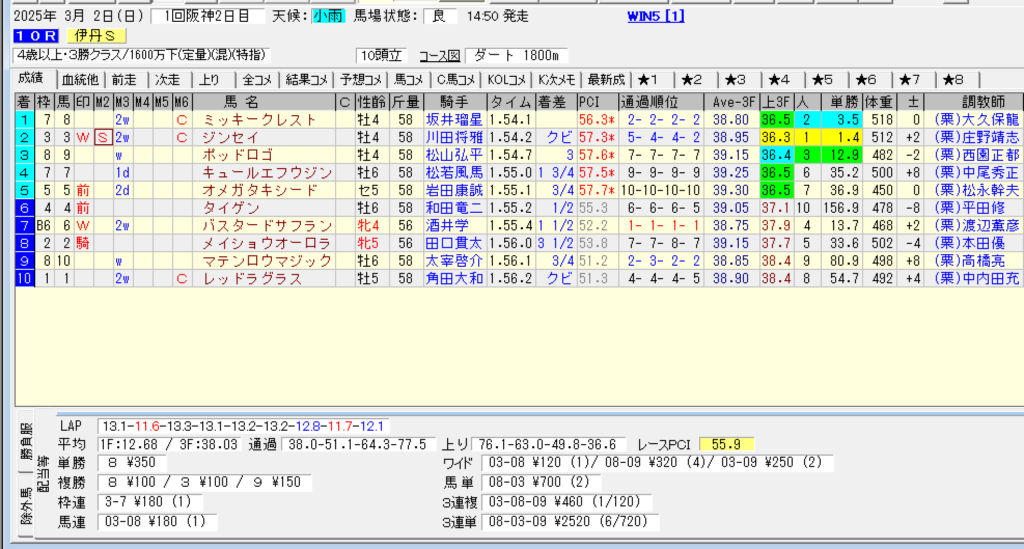Sort by the タイム column header
The image size is (1024, 549).
(x=511, y=102)
